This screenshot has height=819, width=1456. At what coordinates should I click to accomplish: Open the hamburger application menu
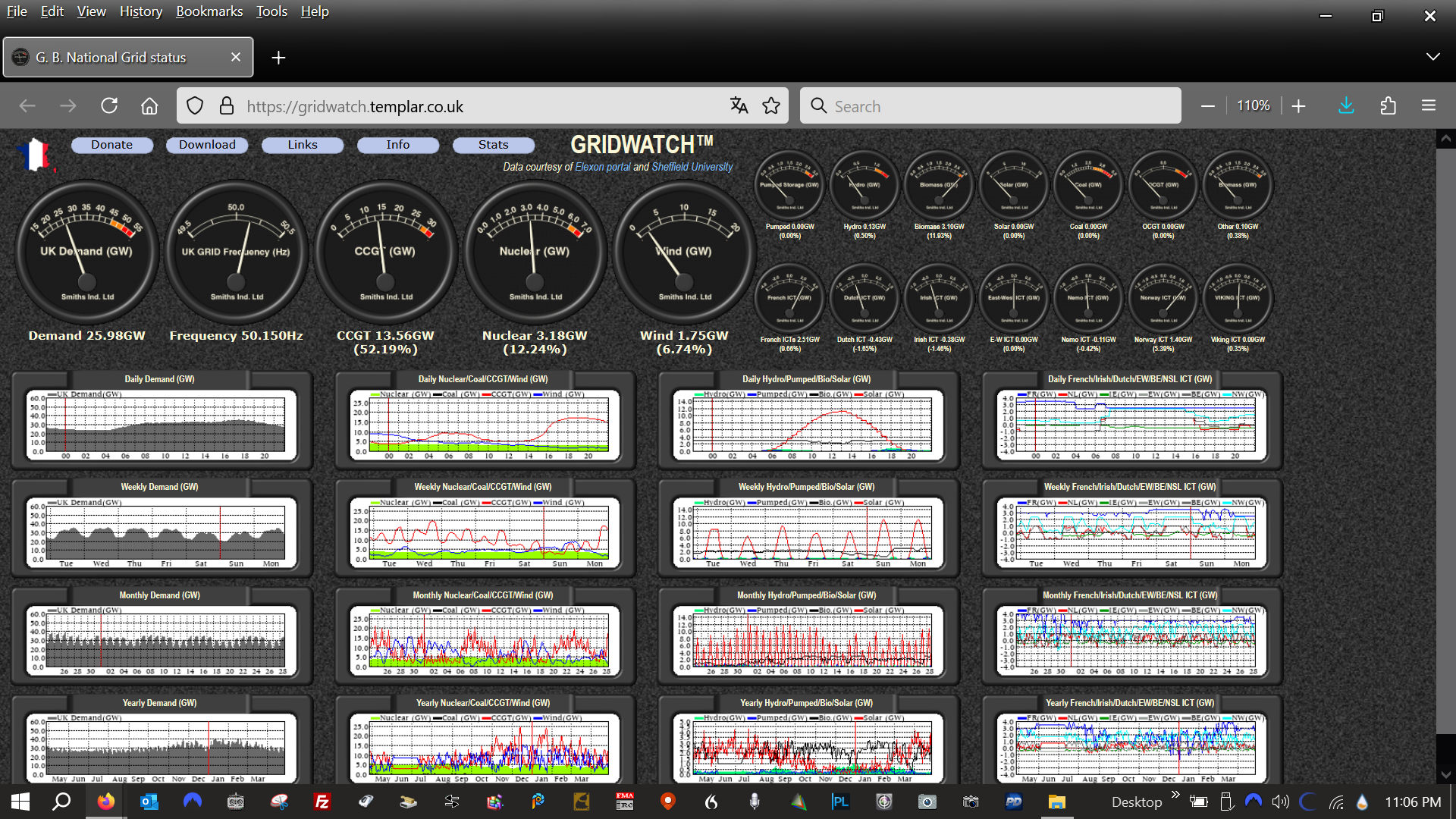[1429, 106]
